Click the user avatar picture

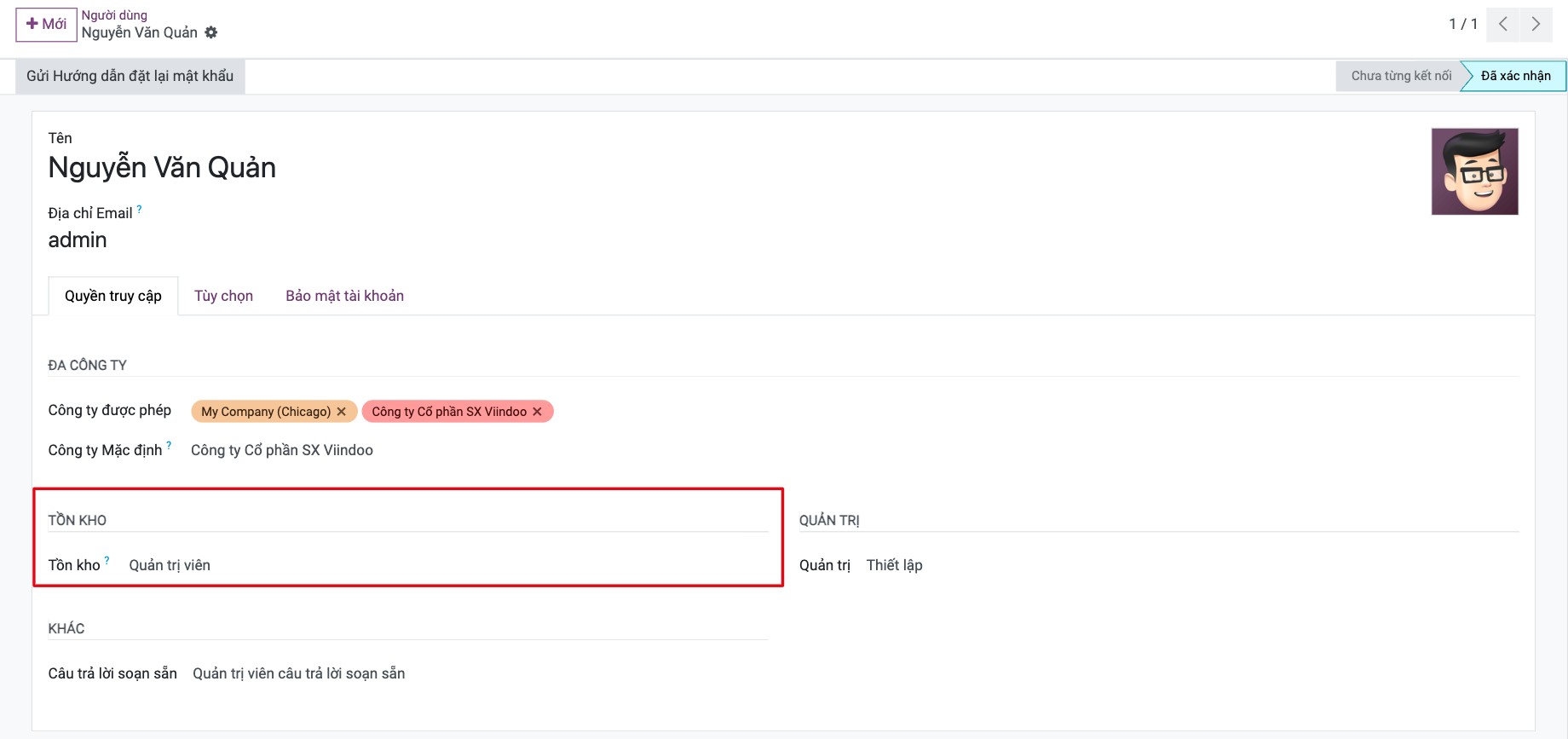point(1474,171)
